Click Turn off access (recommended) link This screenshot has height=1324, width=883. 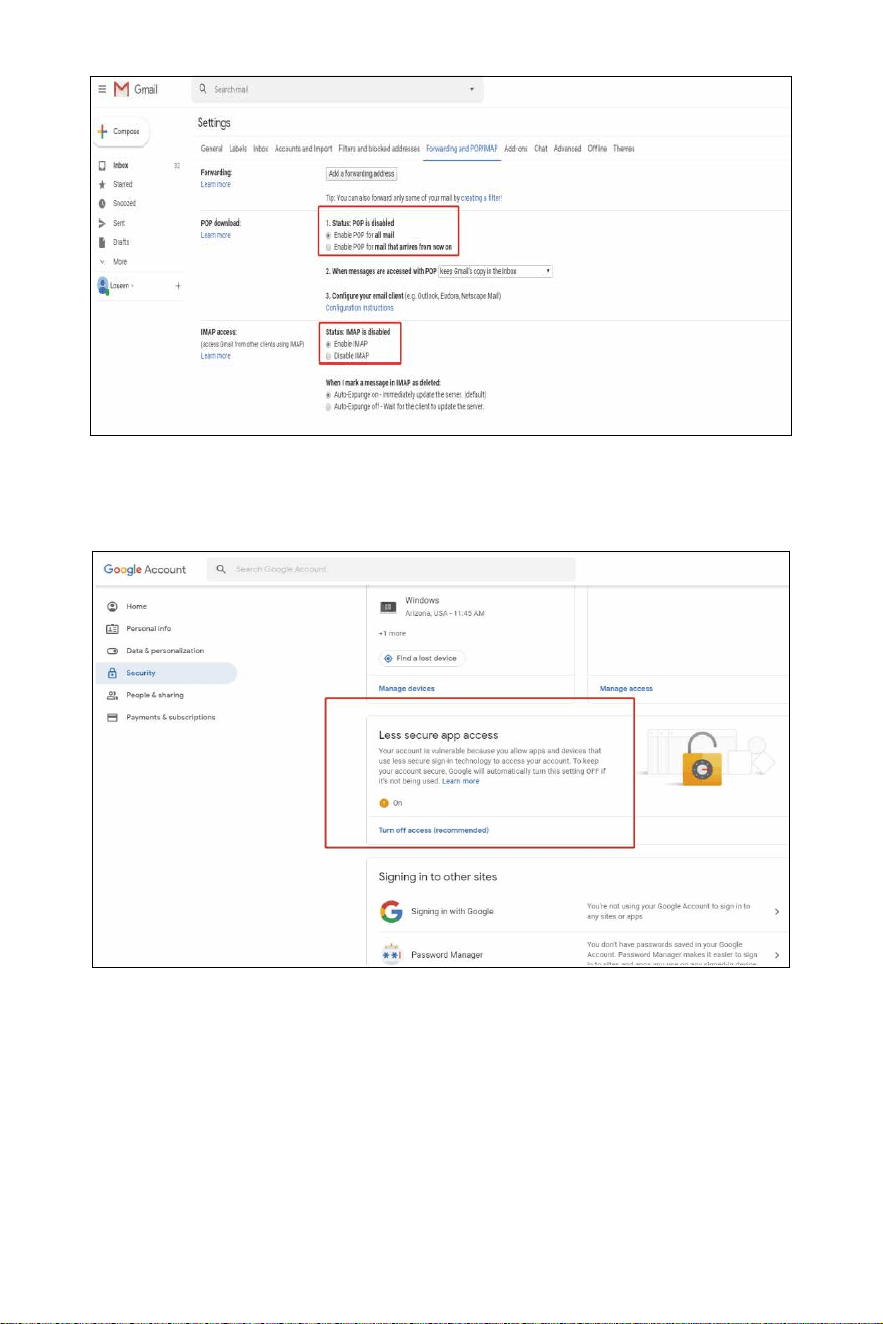[434, 831]
